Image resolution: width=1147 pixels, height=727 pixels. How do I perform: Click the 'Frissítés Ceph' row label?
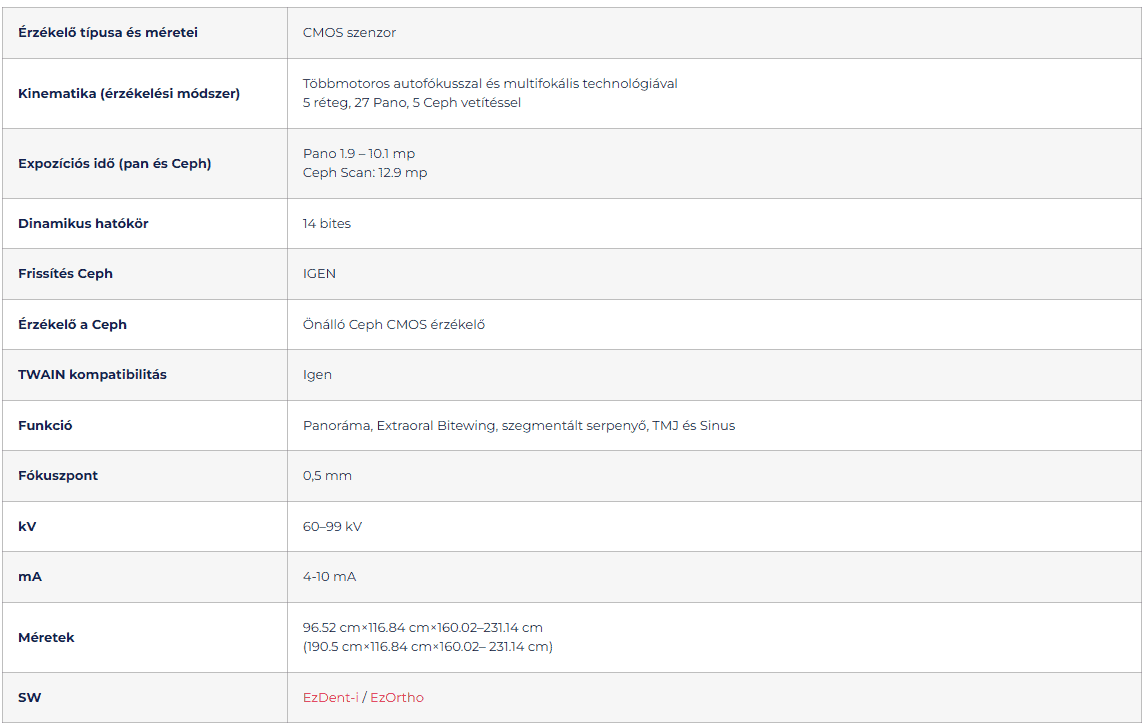(x=65, y=273)
